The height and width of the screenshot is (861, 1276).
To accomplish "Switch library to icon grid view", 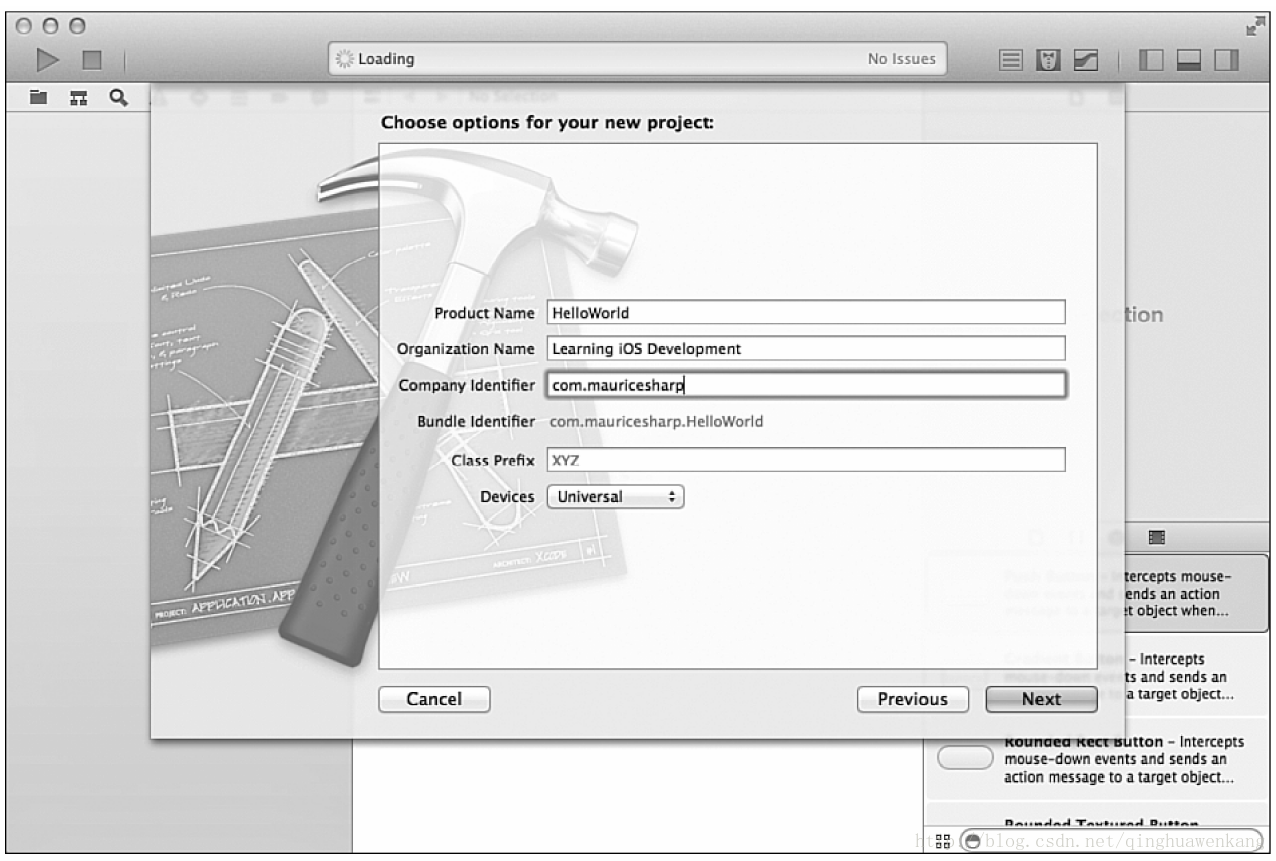I will coord(943,842).
